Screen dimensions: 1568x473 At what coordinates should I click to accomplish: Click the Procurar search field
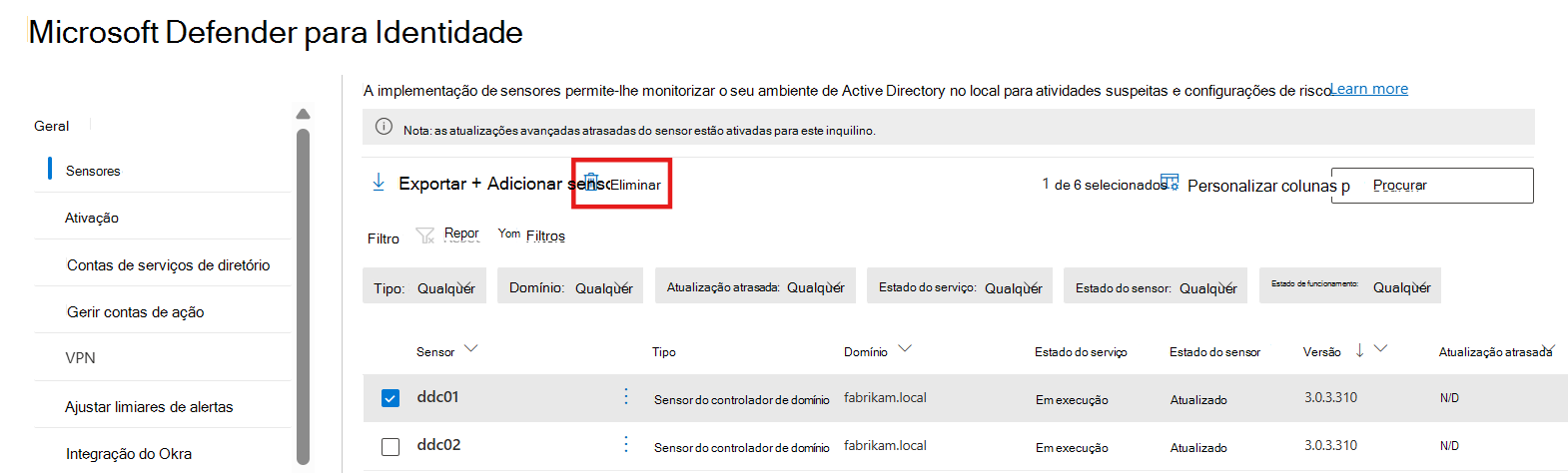[1432, 185]
